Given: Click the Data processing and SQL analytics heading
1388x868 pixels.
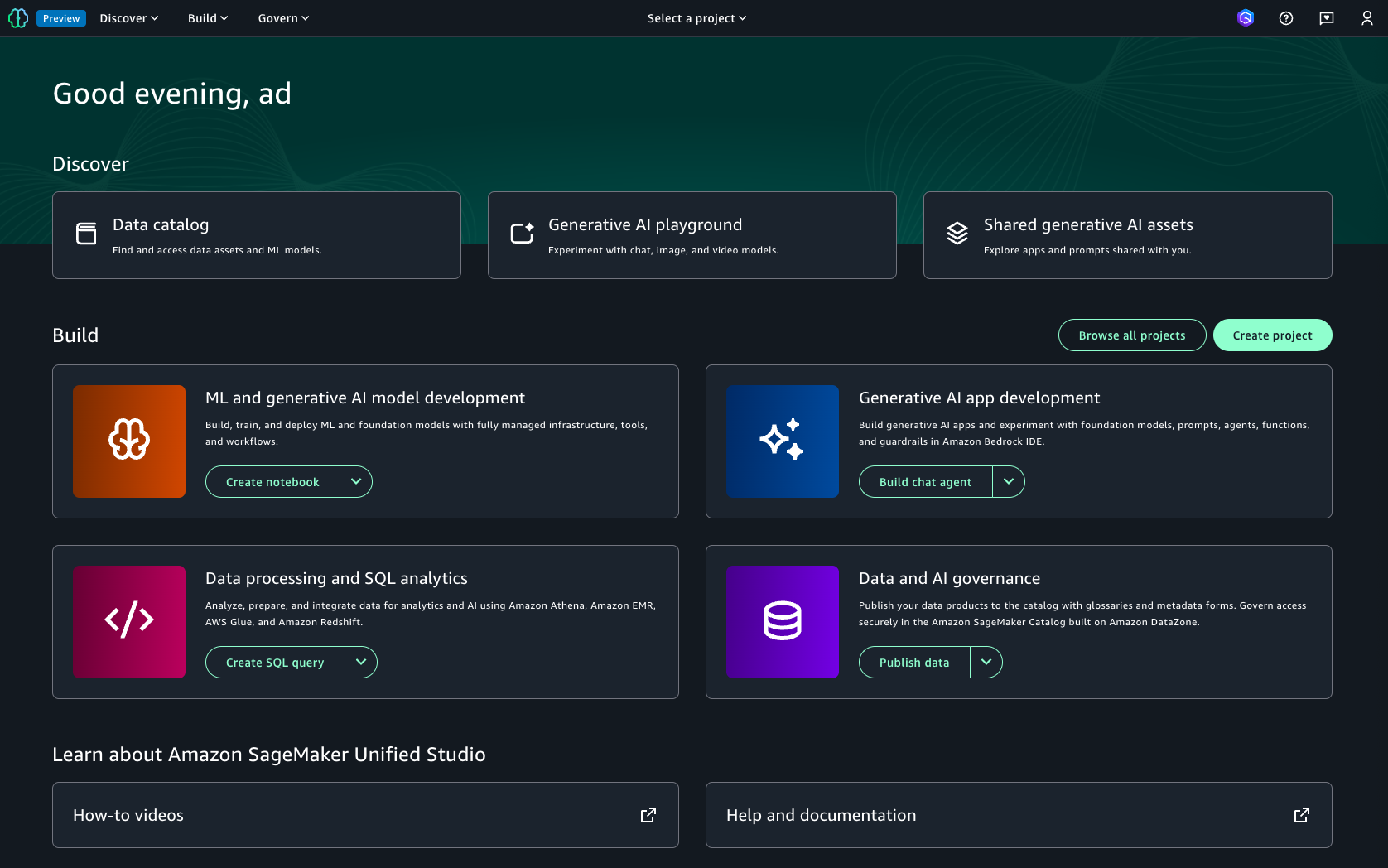Looking at the screenshot, I should coord(336,578).
